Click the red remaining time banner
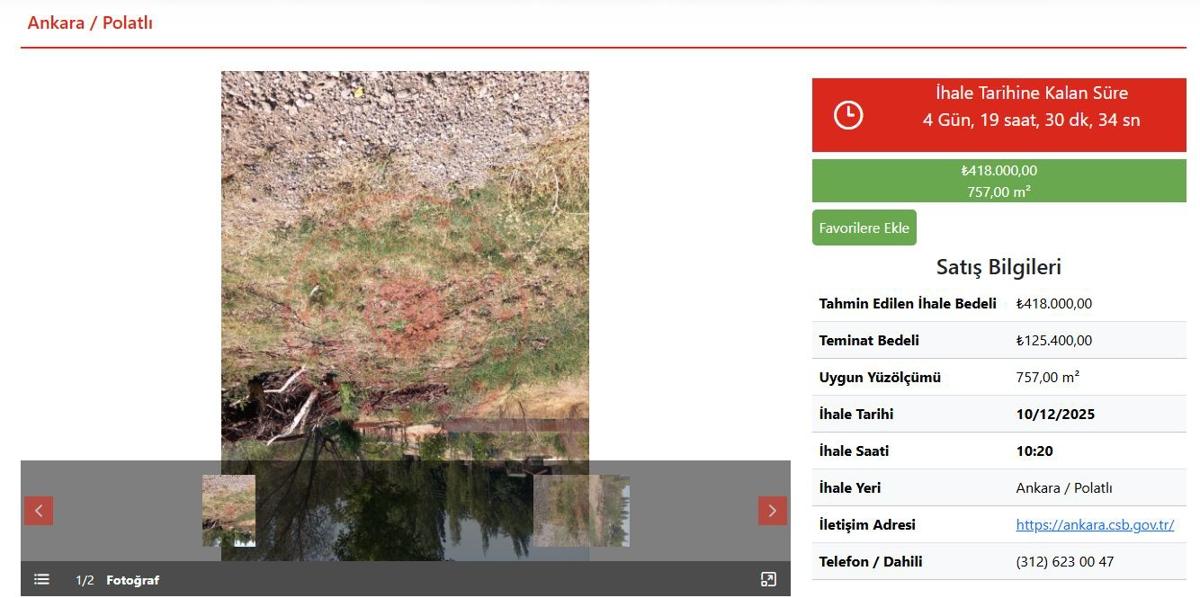This screenshot has height=598, width=1200. point(999,115)
